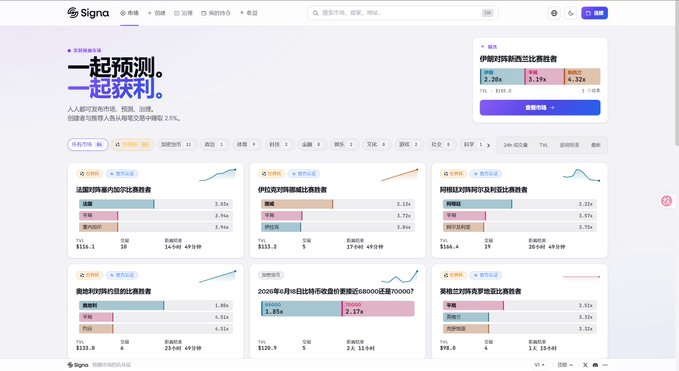Click trend sparkline on France vs Senegal card

coord(217,174)
